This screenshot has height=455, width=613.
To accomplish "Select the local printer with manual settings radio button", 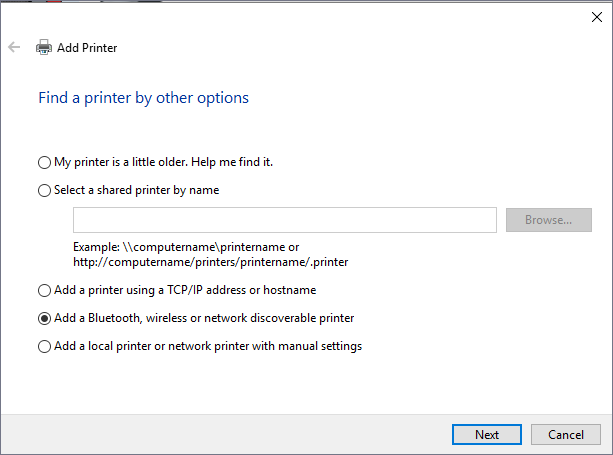I will click(x=44, y=347).
